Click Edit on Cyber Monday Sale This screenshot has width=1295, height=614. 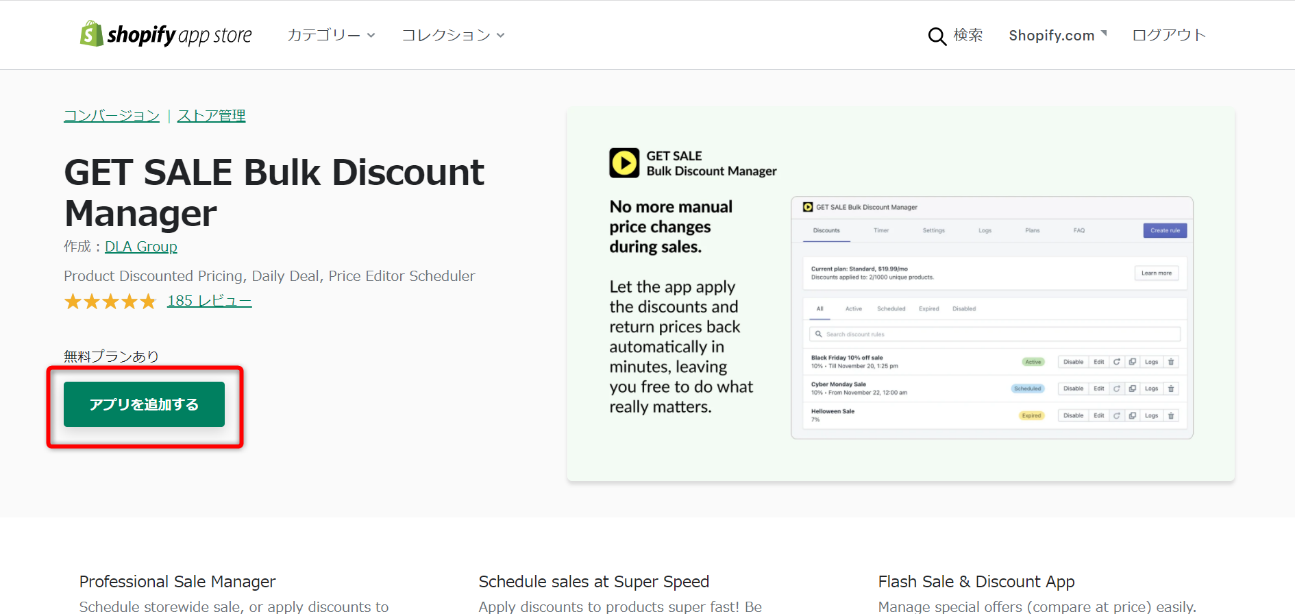pyautogui.click(x=1099, y=388)
